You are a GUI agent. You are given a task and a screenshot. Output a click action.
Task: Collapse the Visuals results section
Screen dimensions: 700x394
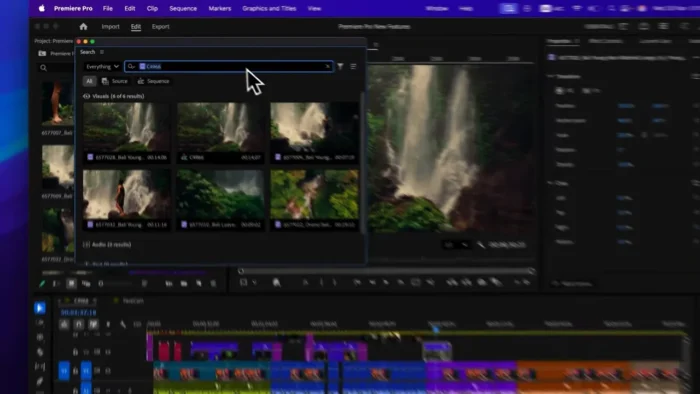[86, 96]
